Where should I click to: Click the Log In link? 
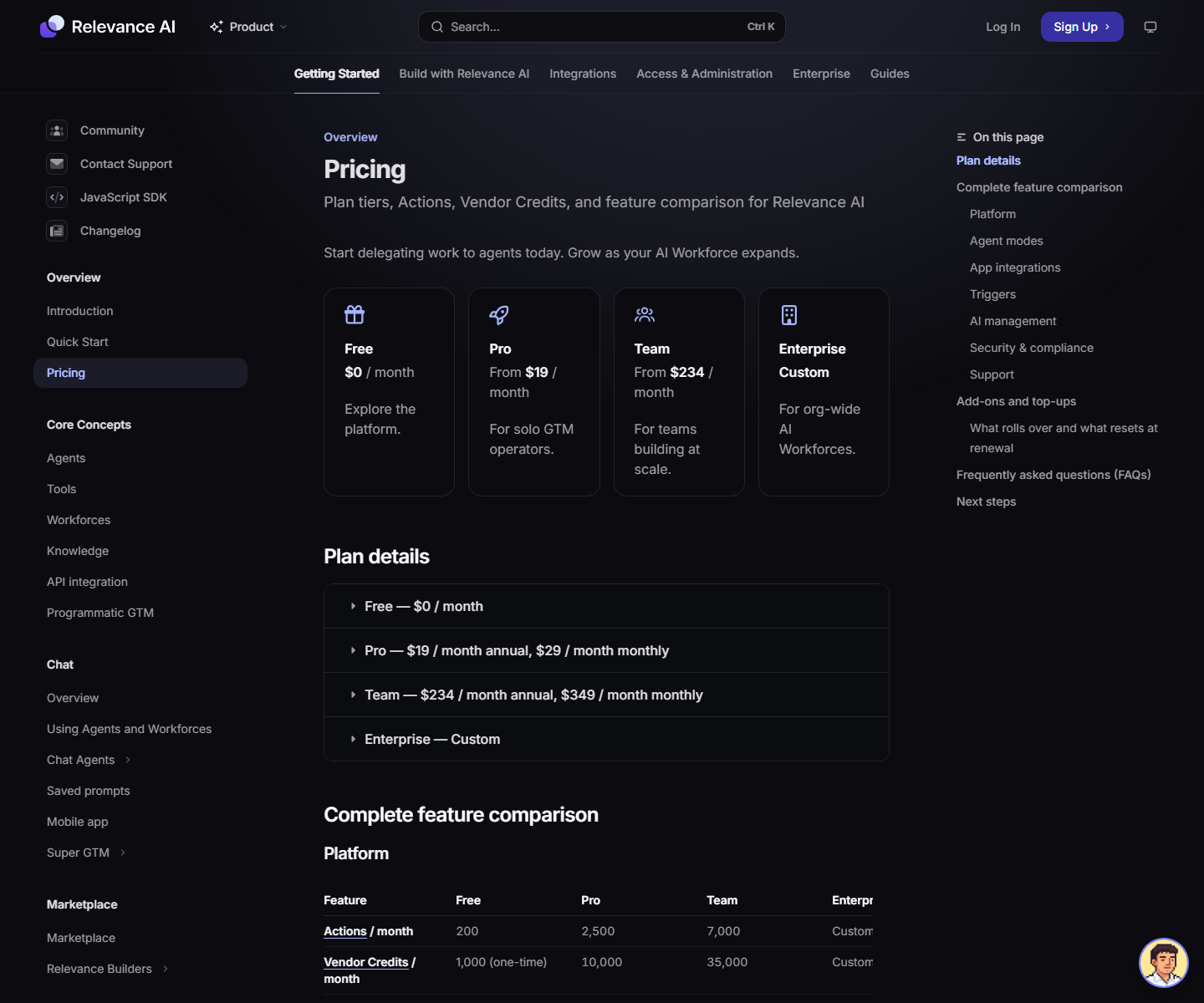pos(1003,27)
